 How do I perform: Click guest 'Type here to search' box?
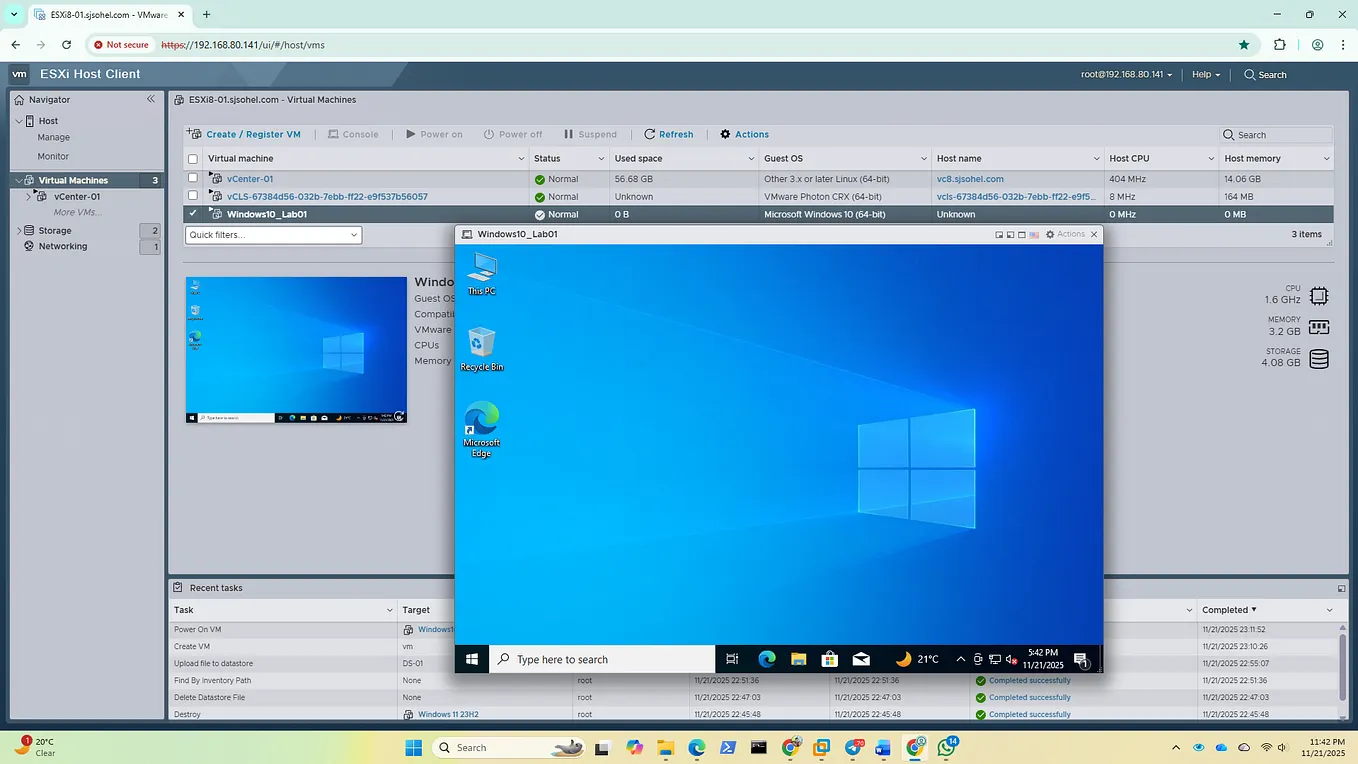tap(602, 659)
